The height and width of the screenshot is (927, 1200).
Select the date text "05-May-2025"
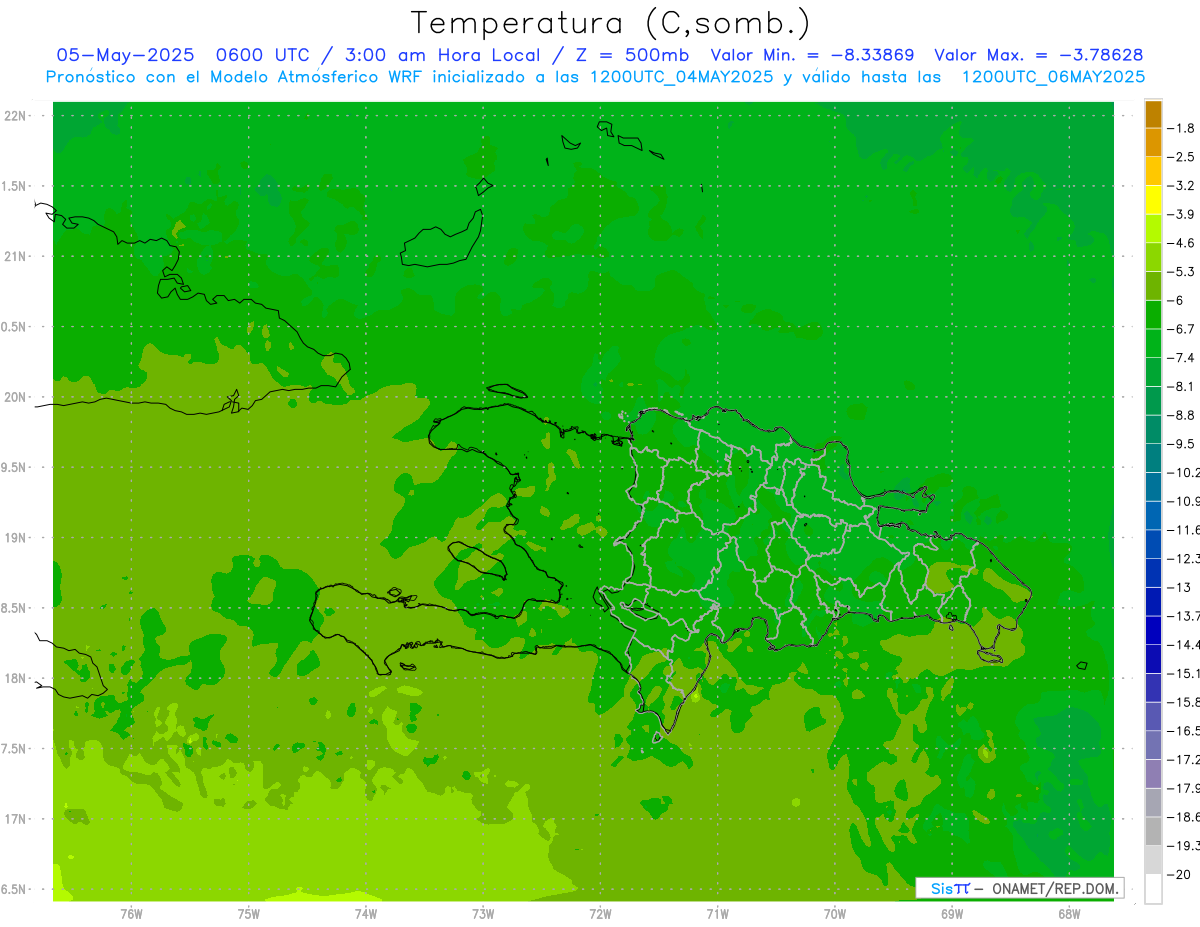pos(125,55)
